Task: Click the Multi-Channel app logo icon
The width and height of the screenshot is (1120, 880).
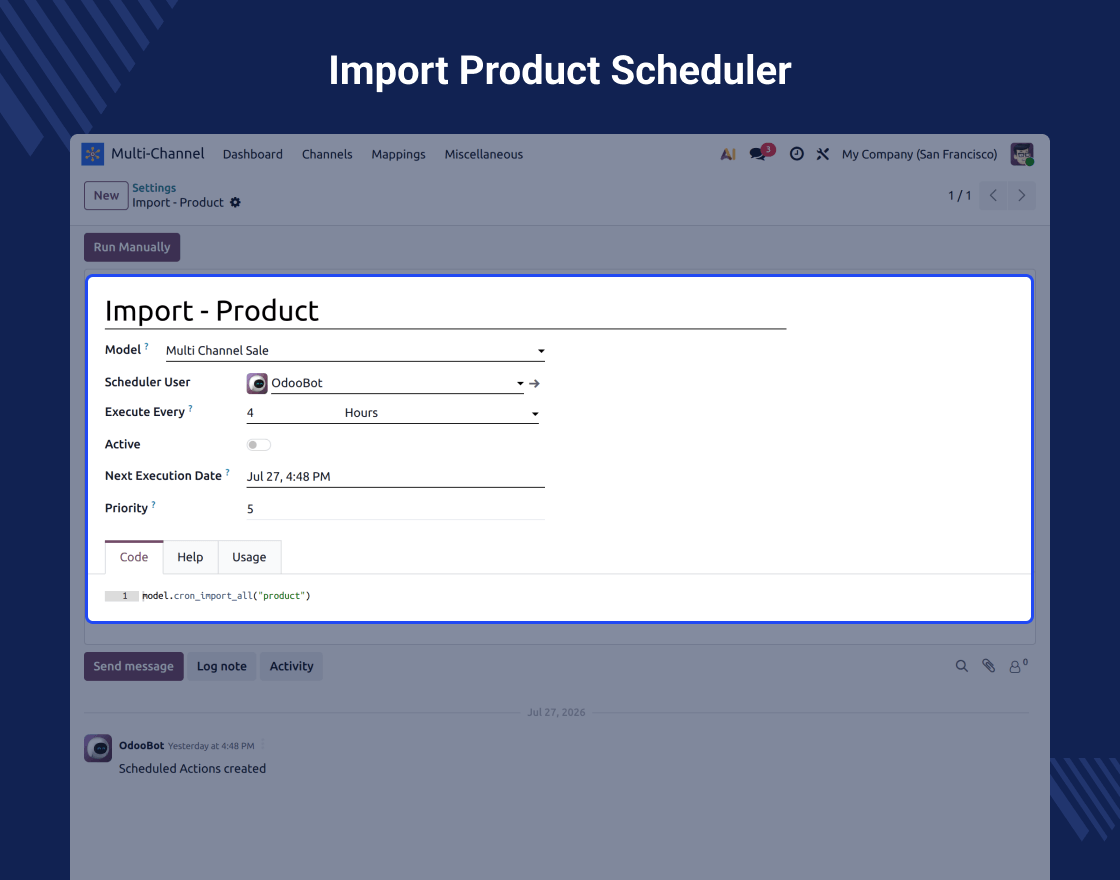Action: (x=93, y=154)
